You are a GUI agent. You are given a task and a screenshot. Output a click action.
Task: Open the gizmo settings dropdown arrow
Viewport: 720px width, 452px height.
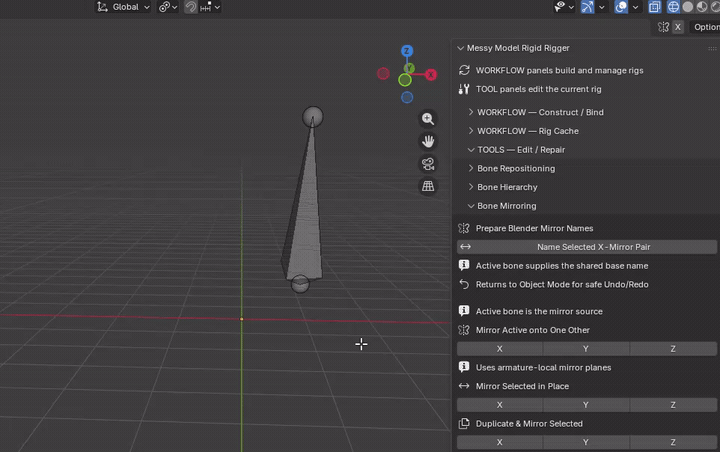tap(601, 7)
